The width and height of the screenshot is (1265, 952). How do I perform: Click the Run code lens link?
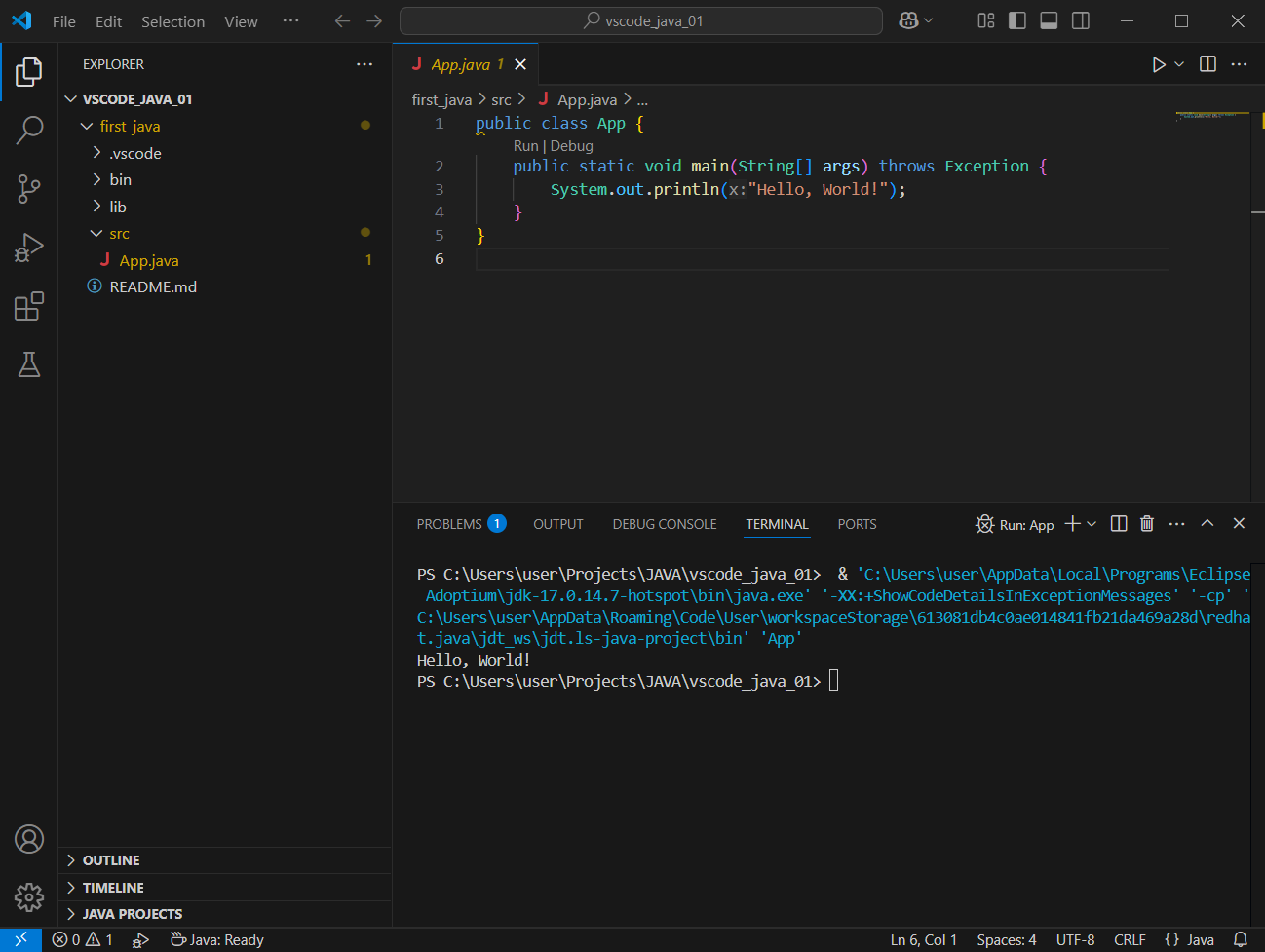click(x=525, y=146)
